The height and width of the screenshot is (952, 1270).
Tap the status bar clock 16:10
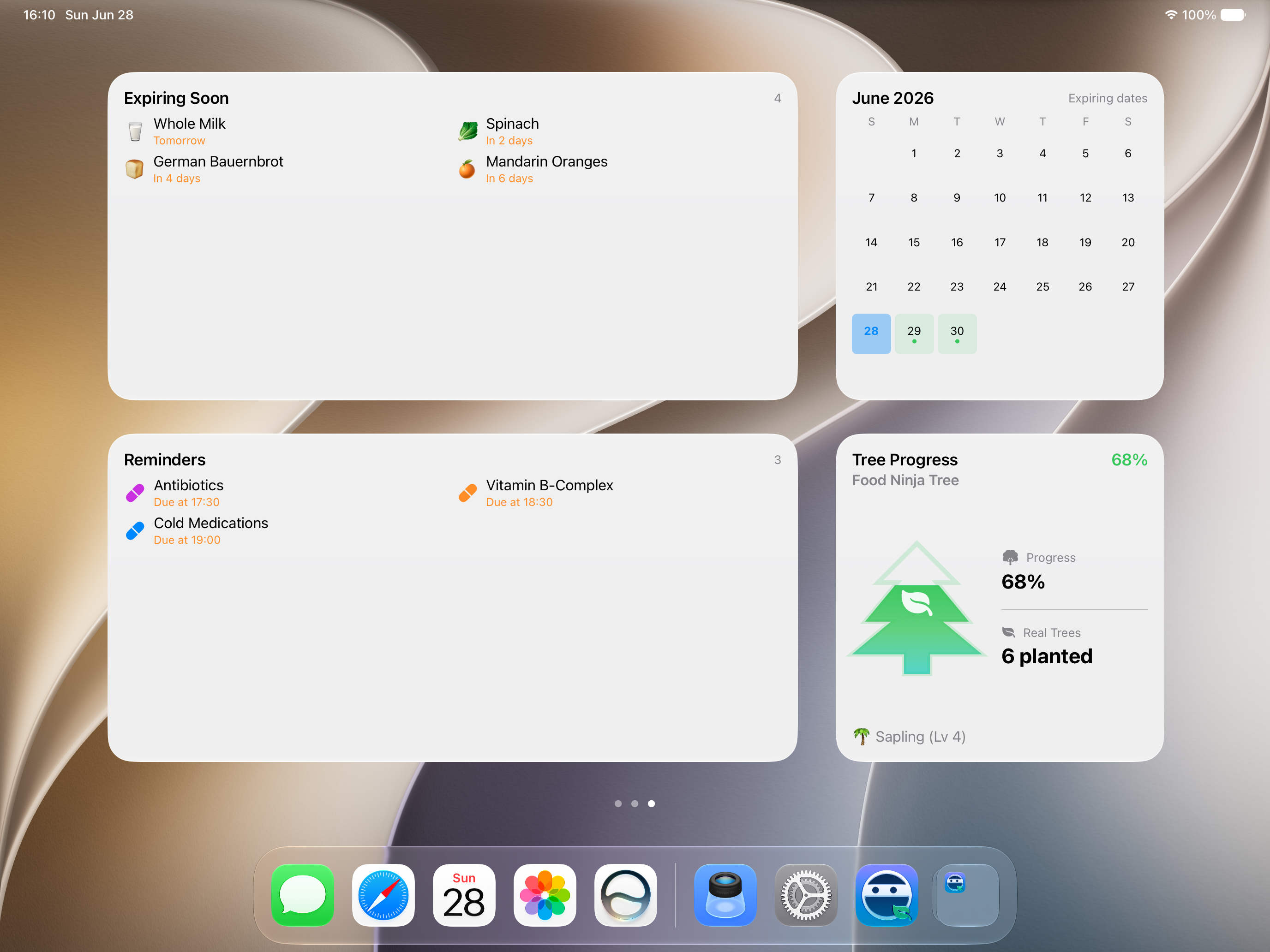pyautogui.click(x=39, y=15)
